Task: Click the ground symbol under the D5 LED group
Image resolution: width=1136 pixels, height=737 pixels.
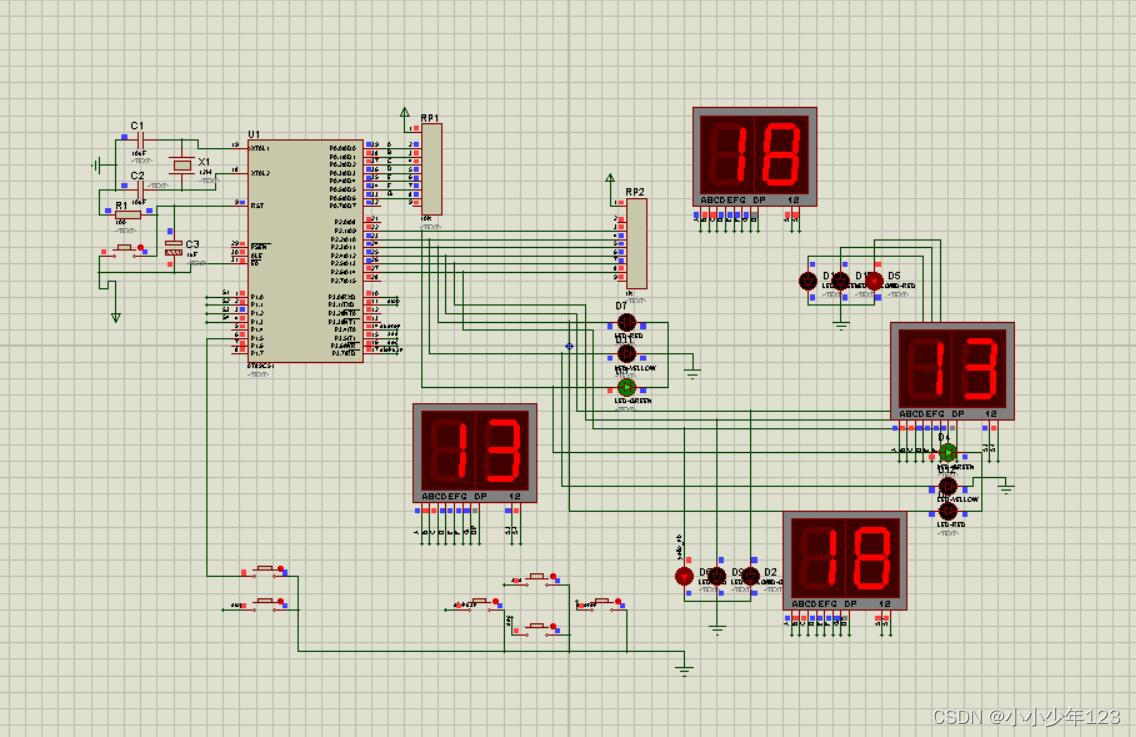Action: click(x=840, y=325)
